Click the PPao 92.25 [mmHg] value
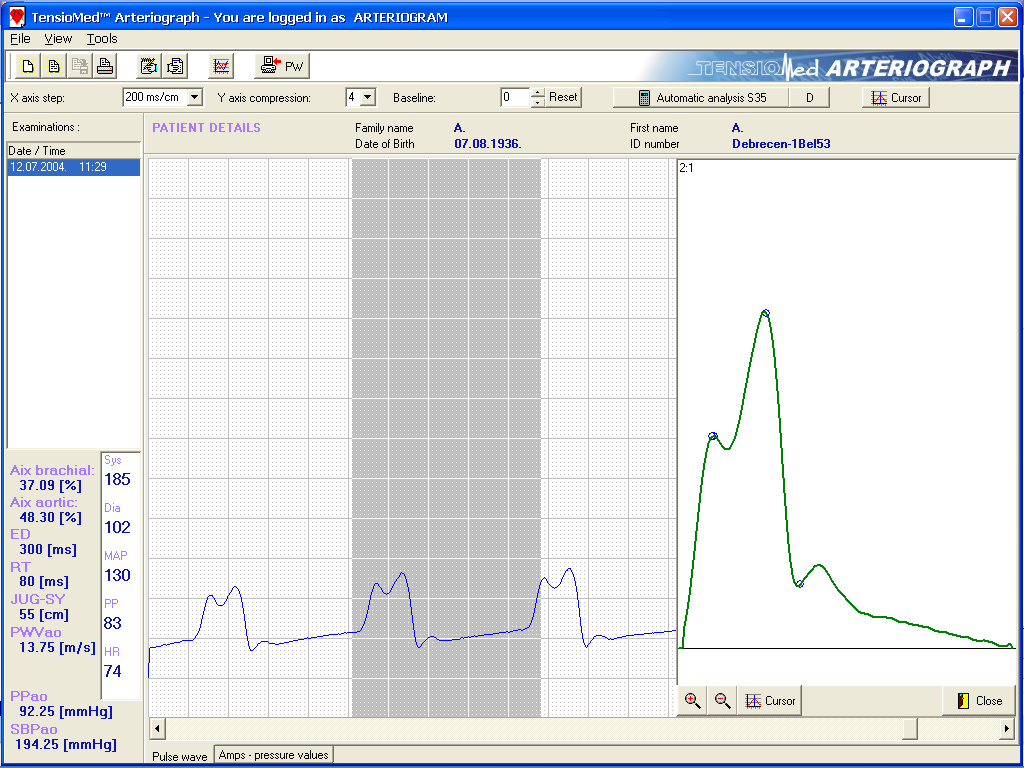The image size is (1024, 768). pyautogui.click(x=66, y=711)
